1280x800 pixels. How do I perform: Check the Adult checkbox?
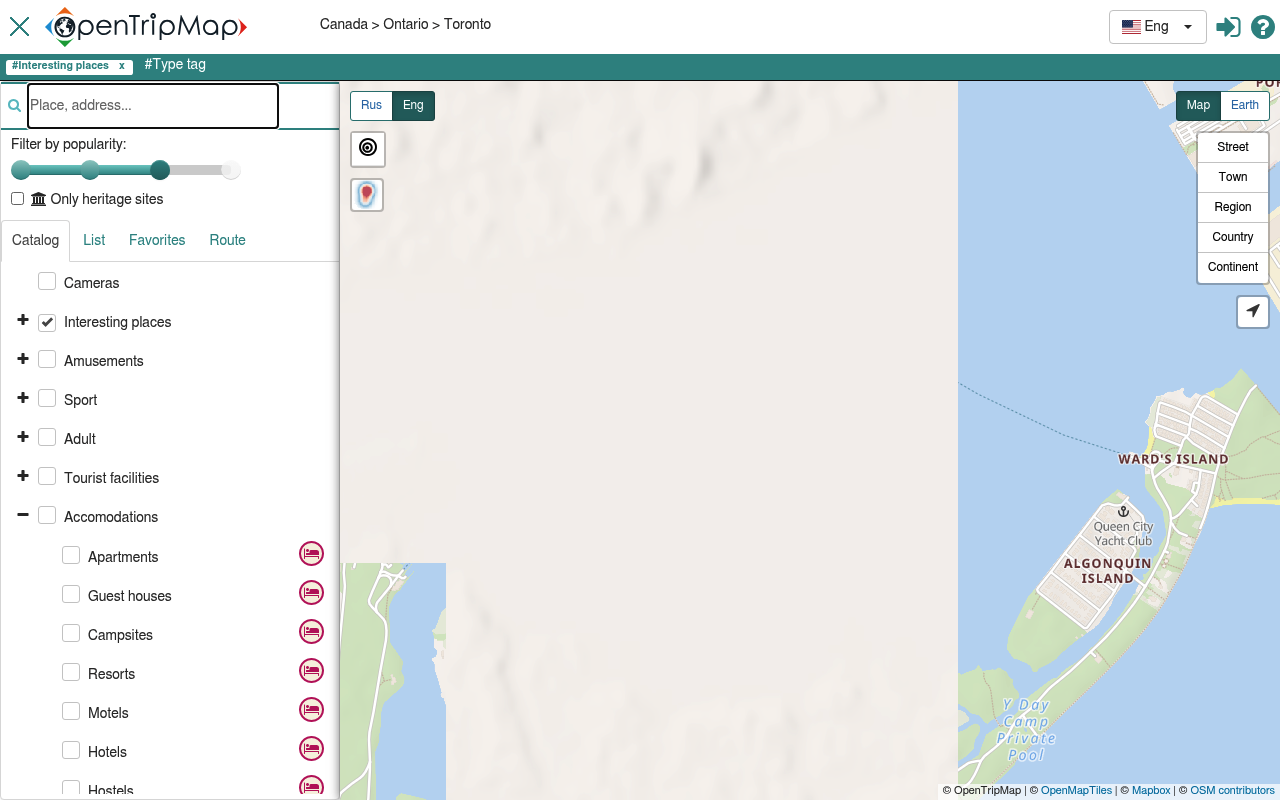point(47,437)
